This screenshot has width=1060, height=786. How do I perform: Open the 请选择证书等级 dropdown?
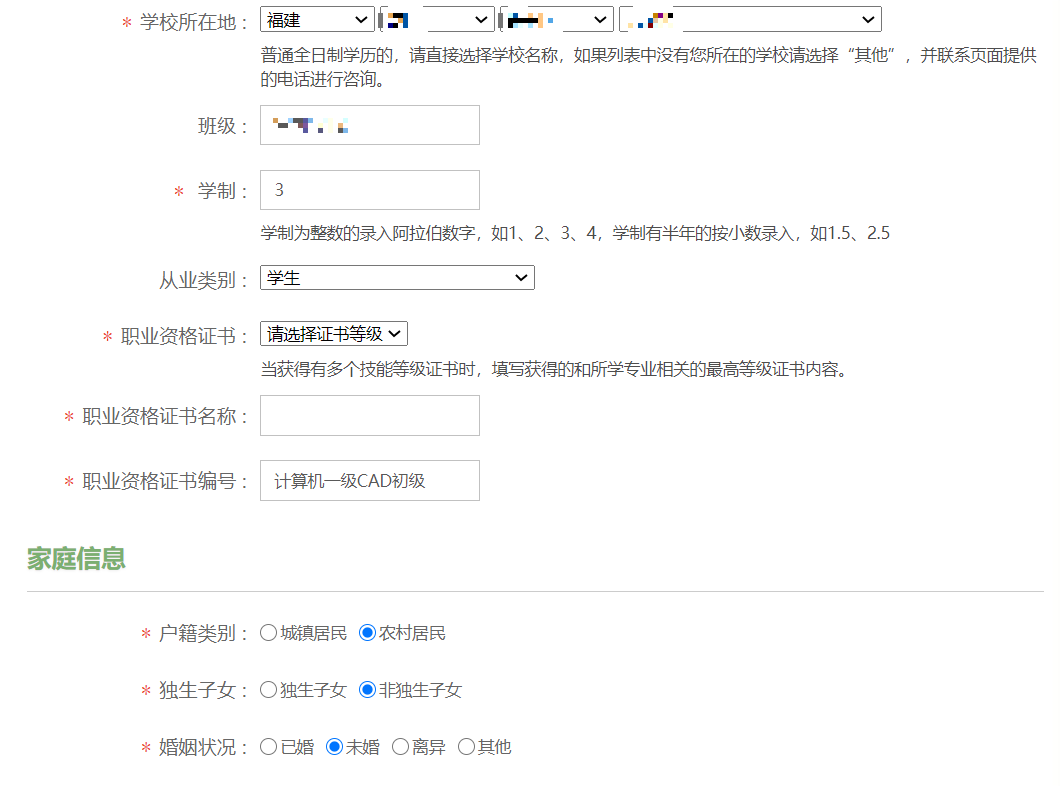334,333
